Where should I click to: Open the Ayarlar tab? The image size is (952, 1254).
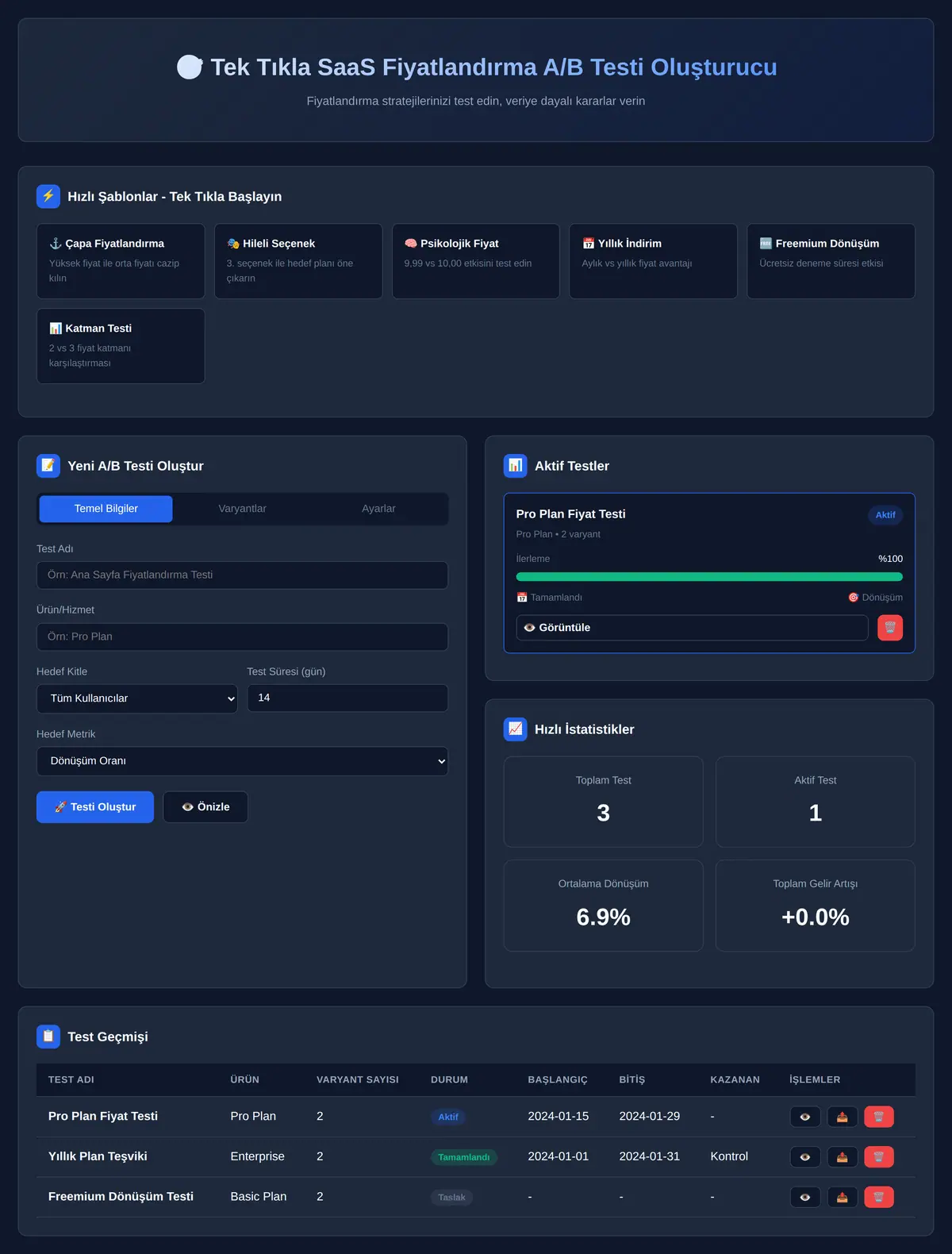pos(378,509)
